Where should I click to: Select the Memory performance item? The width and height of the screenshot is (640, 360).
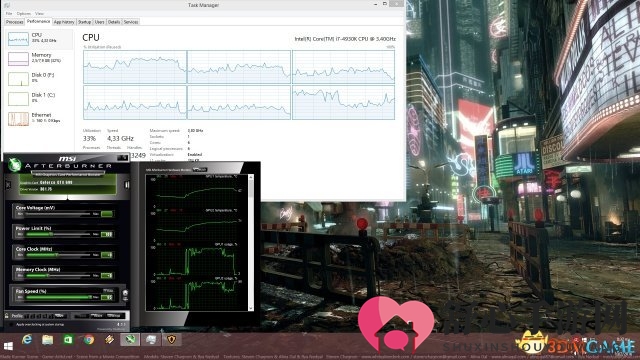40,58
